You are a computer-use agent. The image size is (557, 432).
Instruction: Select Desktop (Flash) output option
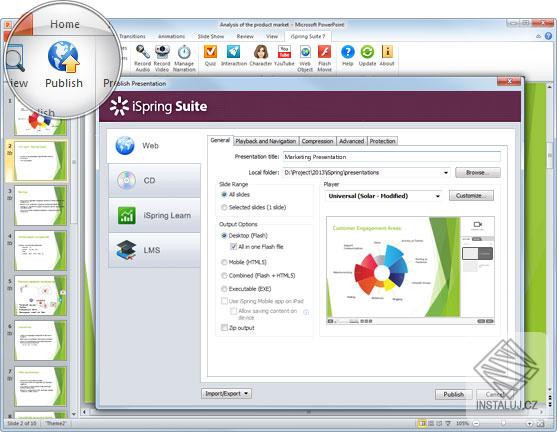(x=224, y=236)
